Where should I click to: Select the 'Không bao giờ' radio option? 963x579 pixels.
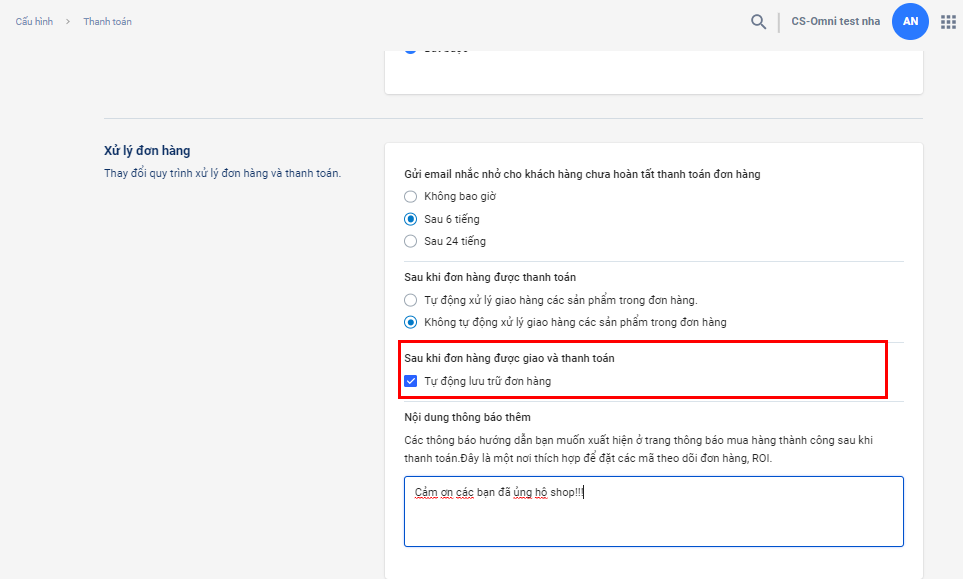pos(411,197)
